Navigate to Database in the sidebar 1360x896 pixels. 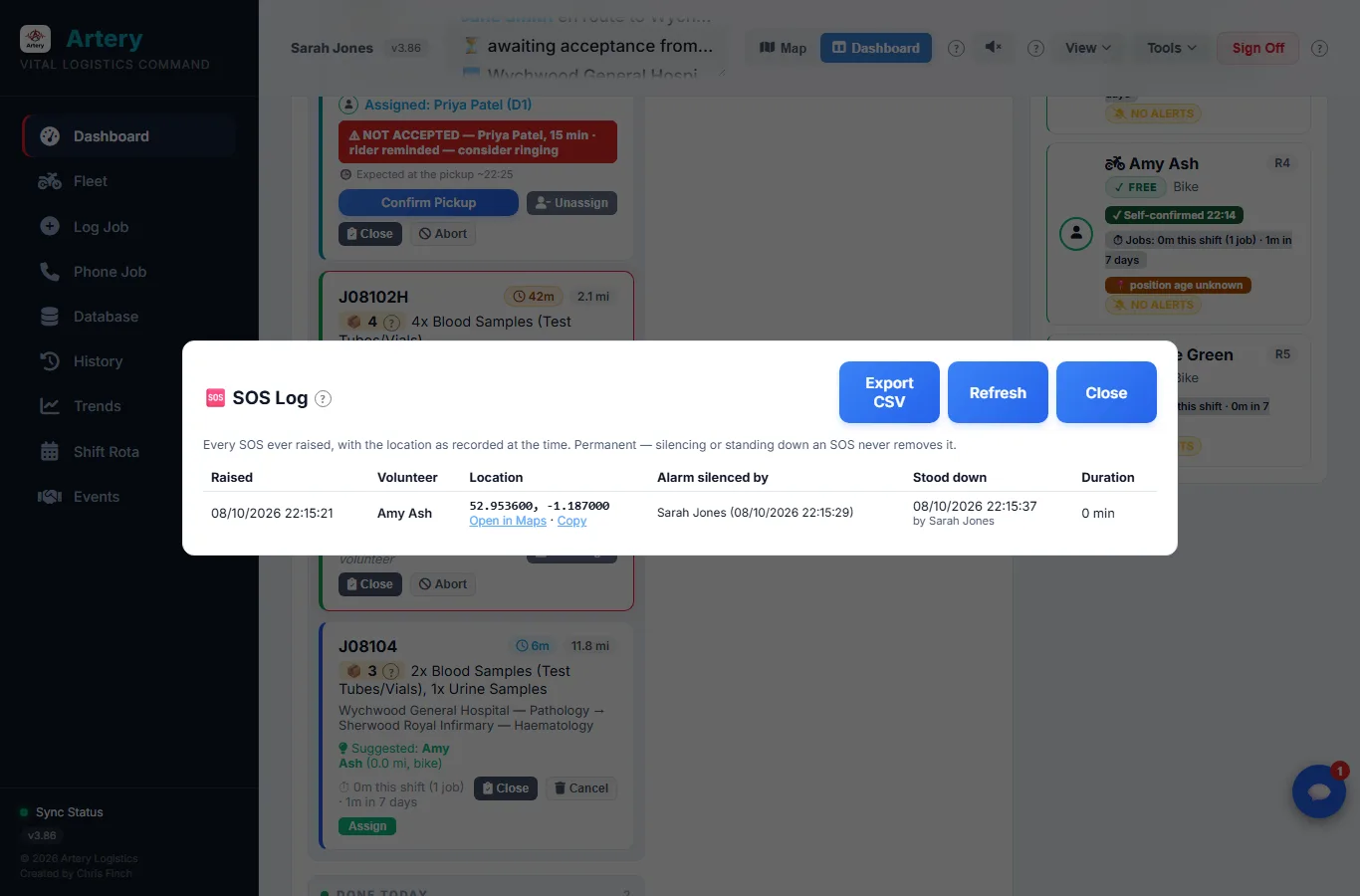click(128, 317)
